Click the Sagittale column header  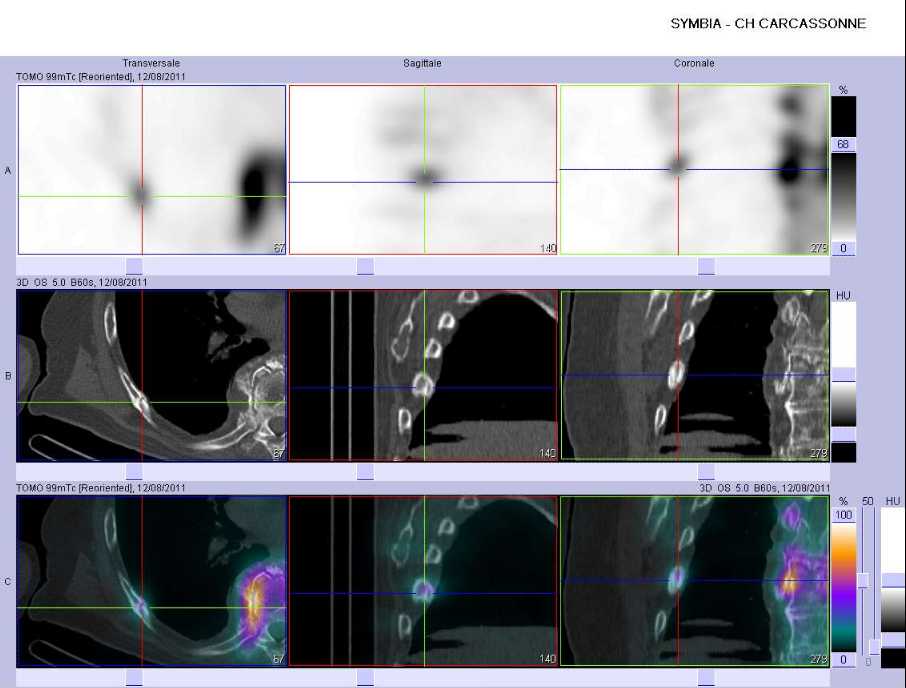[422, 64]
